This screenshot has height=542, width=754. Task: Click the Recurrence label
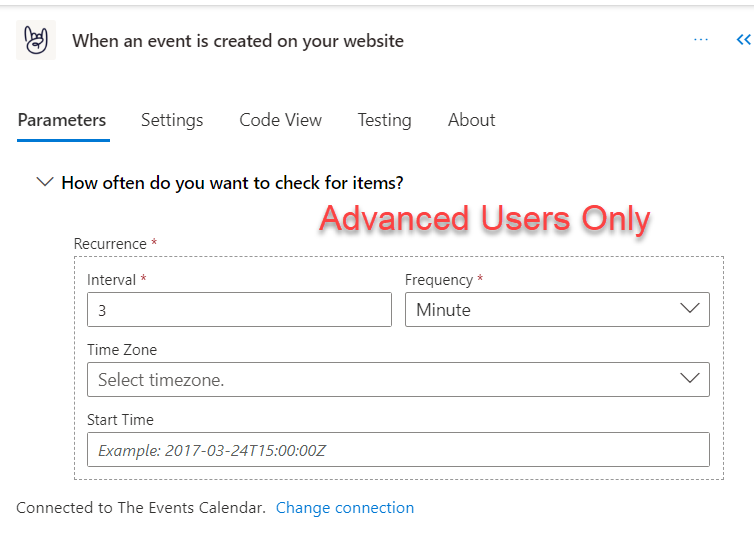click(110, 244)
